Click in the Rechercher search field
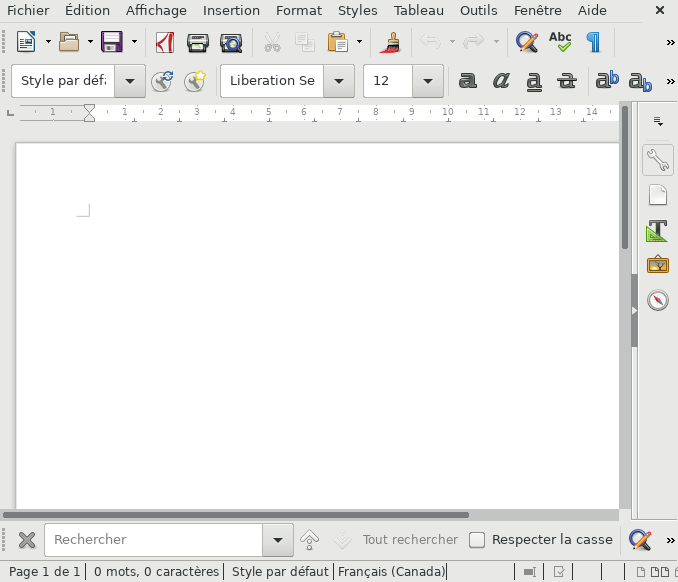678x582 pixels. tap(153, 540)
